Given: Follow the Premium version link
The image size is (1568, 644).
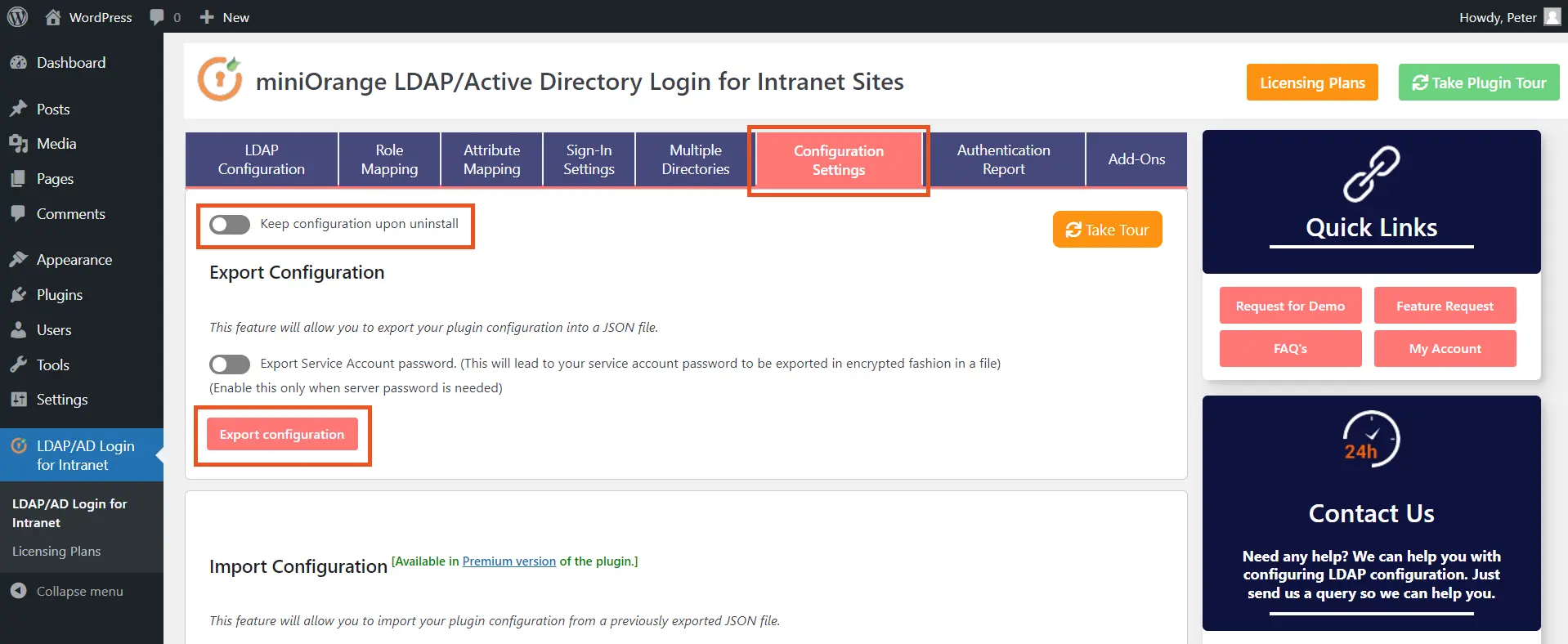Looking at the screenshot, I should tap(508, 561).
